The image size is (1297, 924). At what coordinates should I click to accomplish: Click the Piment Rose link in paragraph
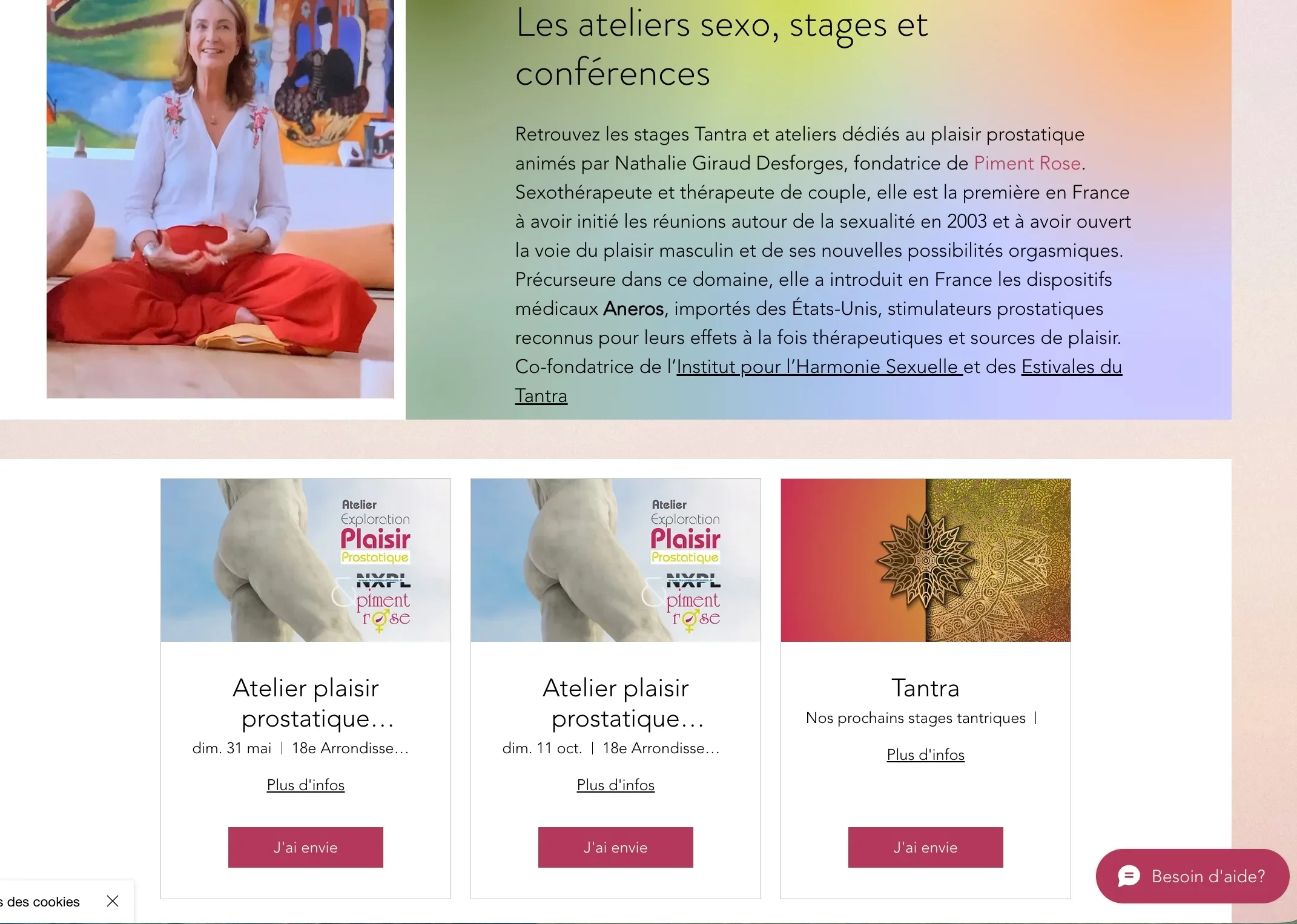[x=1027, y=163]
